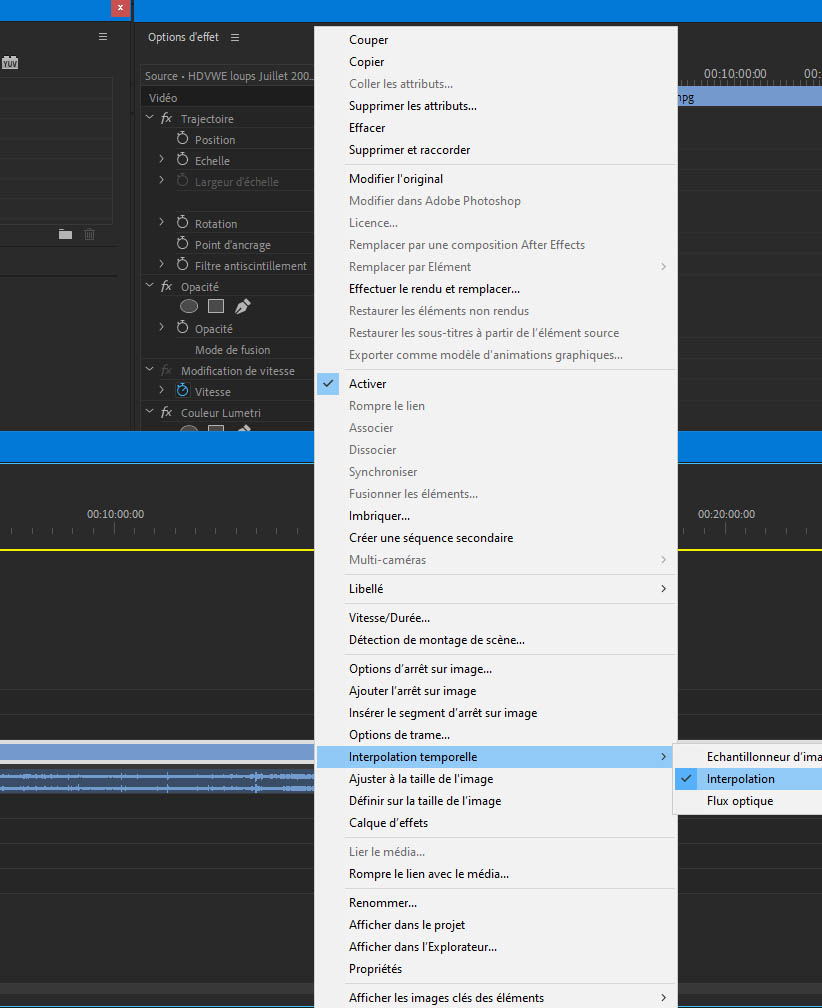This screenshot has height=1008, width=822.
Task: Select Effectuer le rendu et remplacer...
Action: tap(496, 289)
